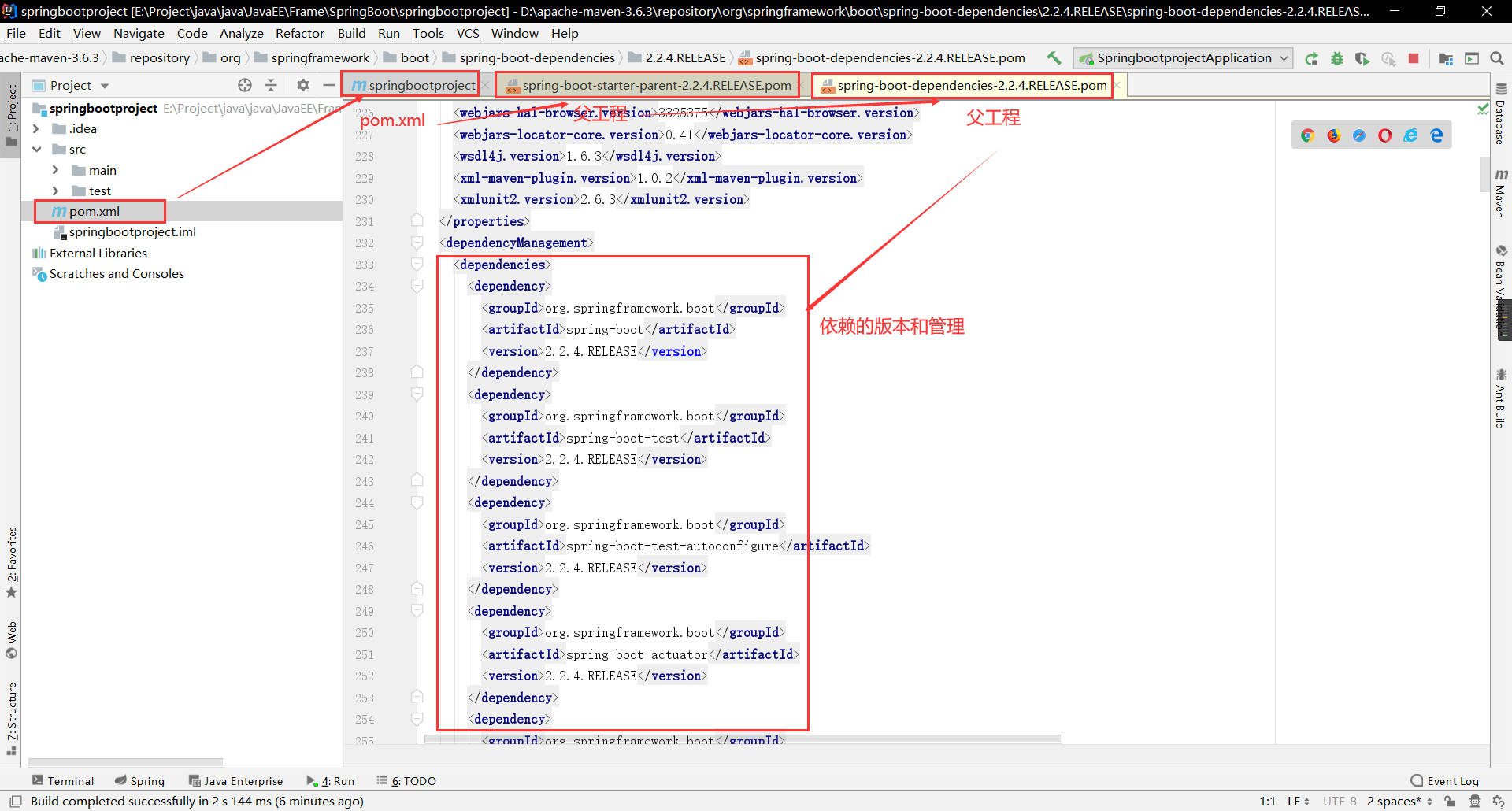The image size is (1512, 811).
Task: Run SpringbootprojectApplication with the green run icon
Action: [1311, 58]
